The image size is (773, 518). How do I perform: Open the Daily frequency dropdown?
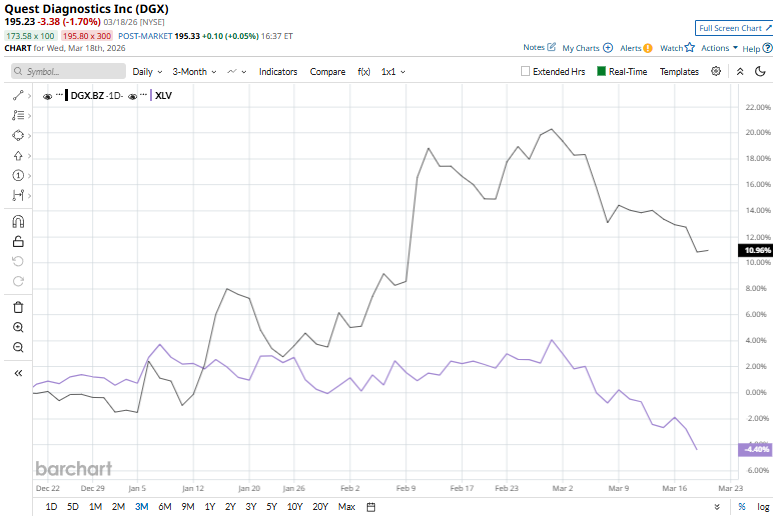[x=147, y=72]
